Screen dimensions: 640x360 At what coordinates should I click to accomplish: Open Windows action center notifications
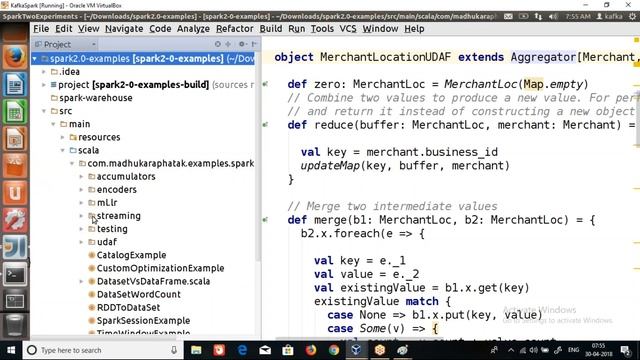625,350
